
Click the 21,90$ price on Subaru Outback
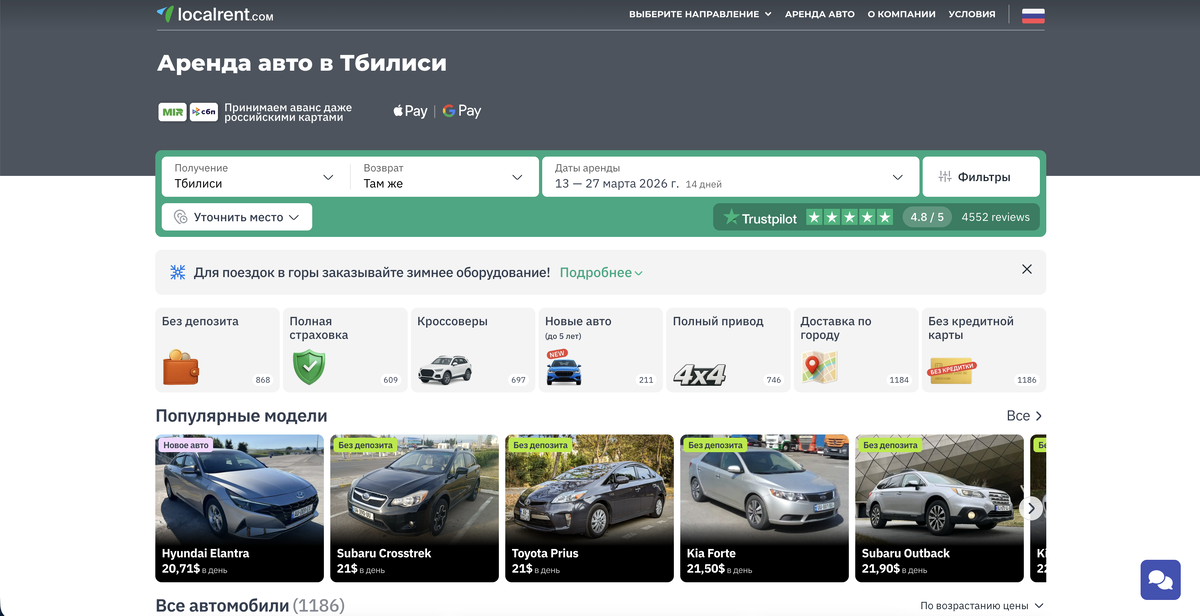click(881, 569)
